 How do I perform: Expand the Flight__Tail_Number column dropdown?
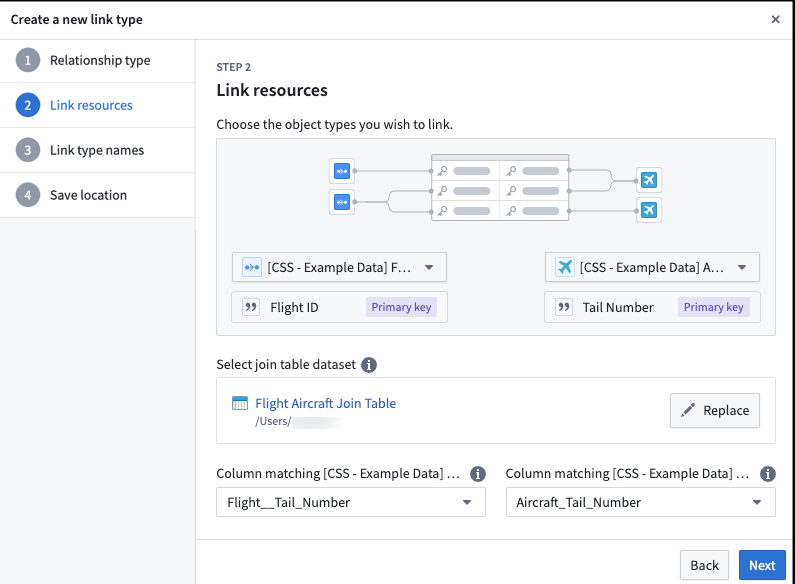pyautogui.click(x=351, y=502)
